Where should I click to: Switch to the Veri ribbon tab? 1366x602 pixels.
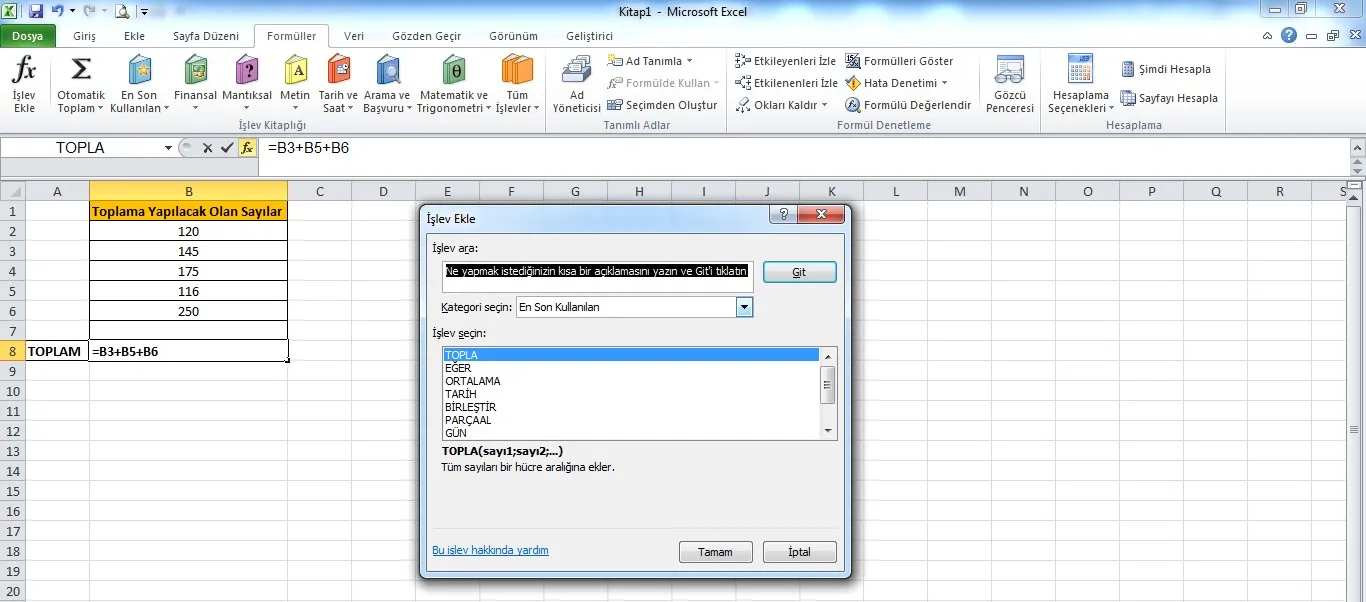point(354,36)
